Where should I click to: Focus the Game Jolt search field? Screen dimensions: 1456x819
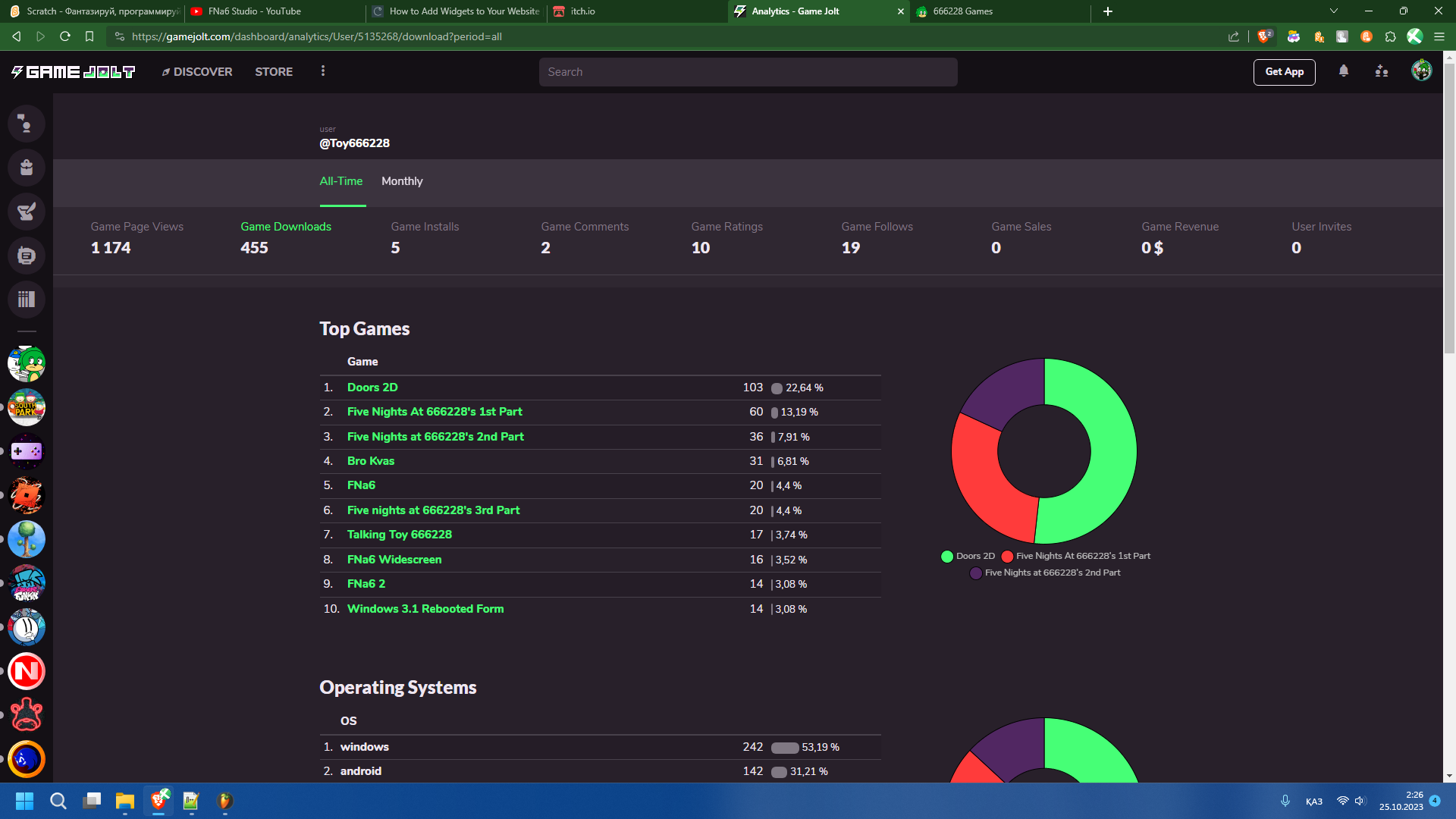click(x=748, y=72)
